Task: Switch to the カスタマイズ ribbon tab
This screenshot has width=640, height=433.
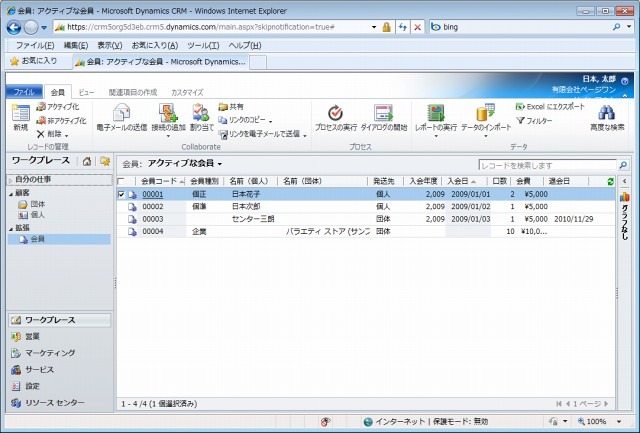Action: [x=187, y=92]
